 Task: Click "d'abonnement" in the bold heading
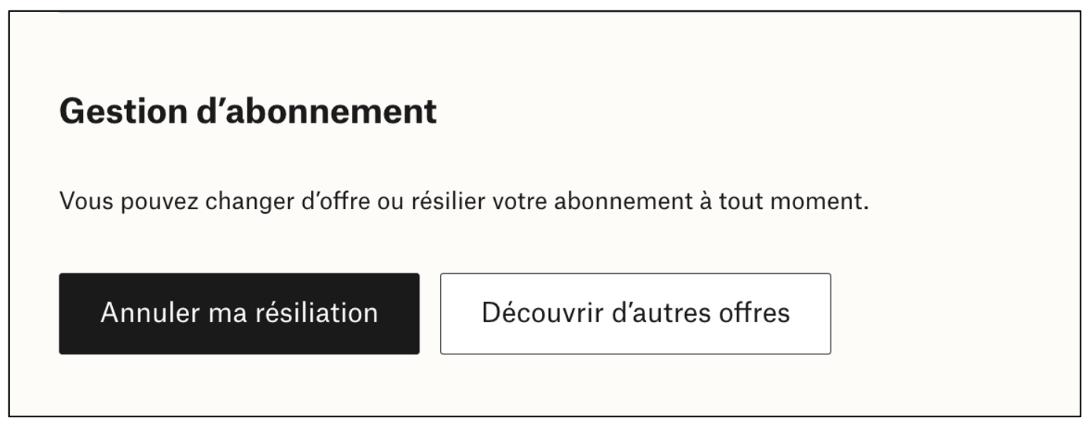[317, 111]
